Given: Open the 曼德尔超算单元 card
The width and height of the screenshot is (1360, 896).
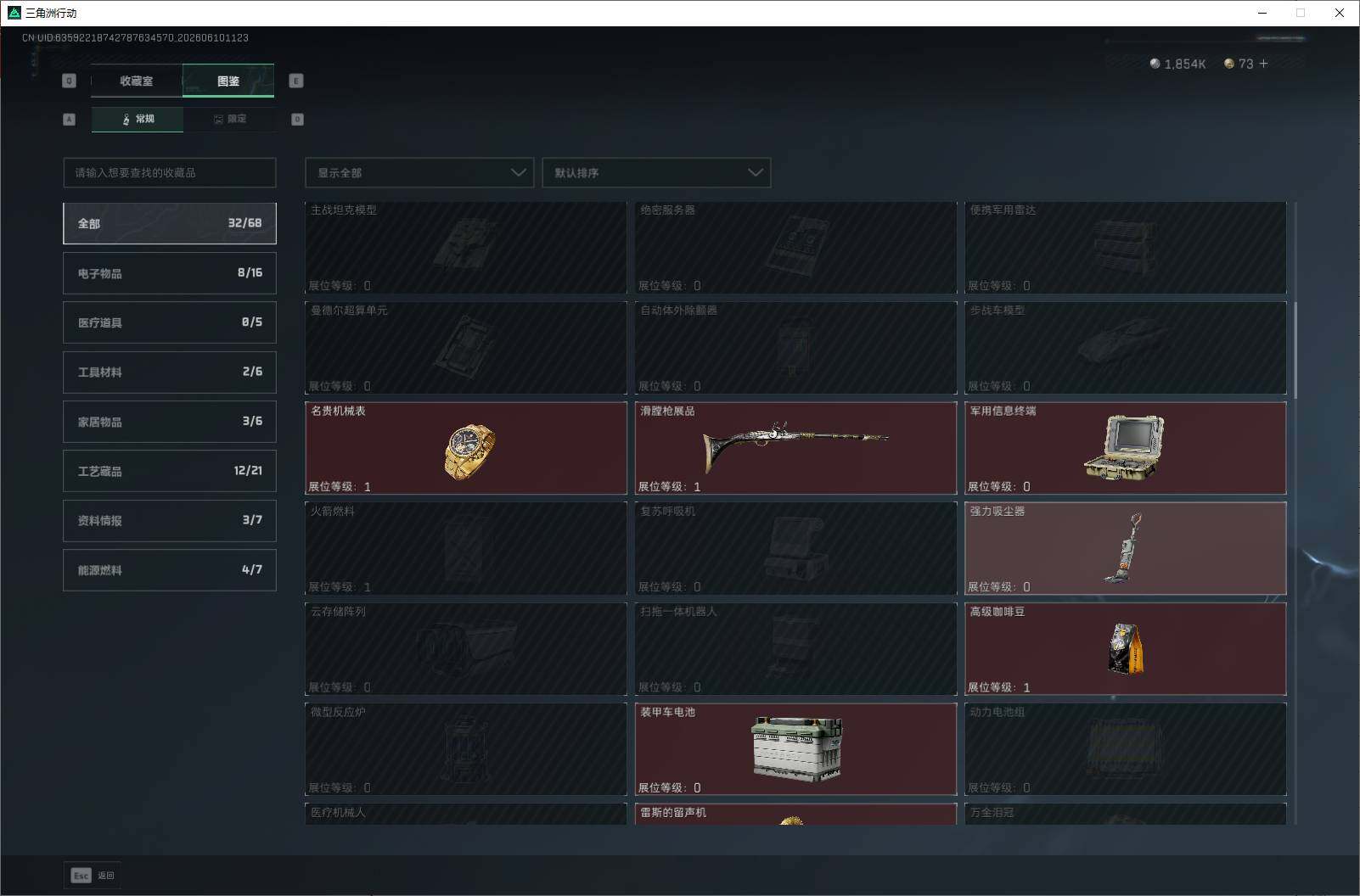Looking at the screenshot, I should click(x=466, y=348).
